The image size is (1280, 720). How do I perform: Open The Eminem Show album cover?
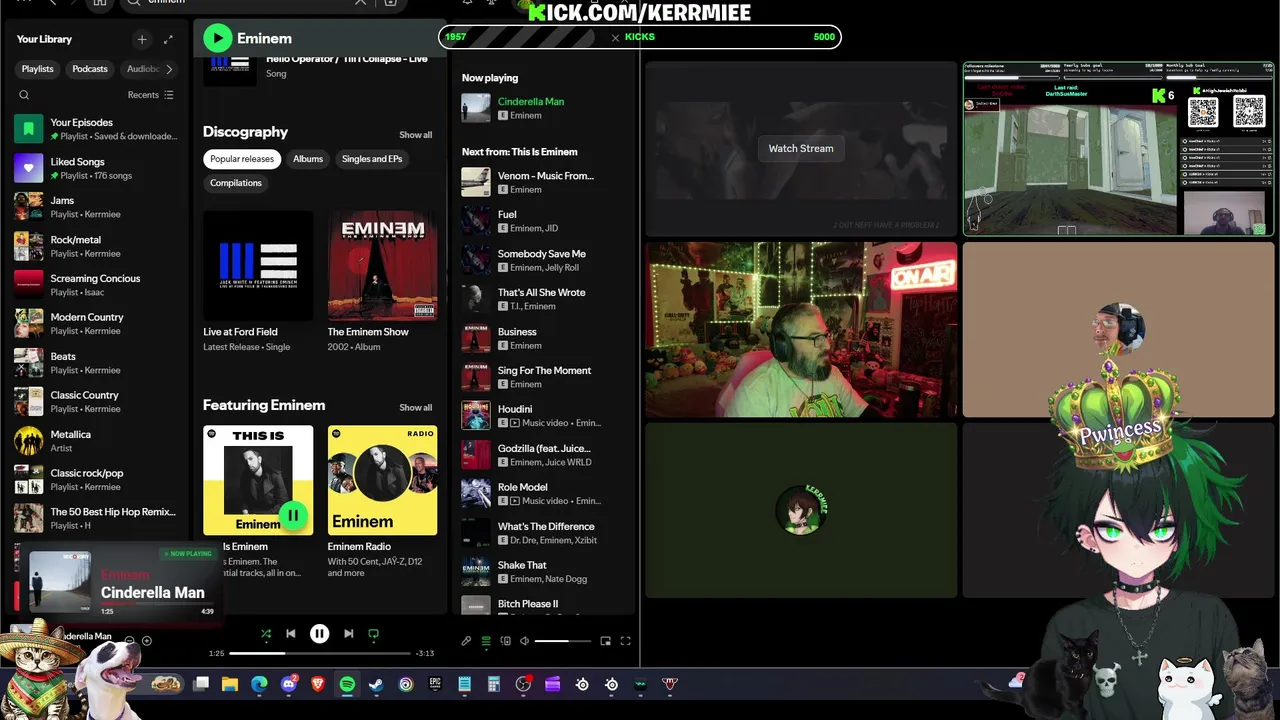point(382,265)
